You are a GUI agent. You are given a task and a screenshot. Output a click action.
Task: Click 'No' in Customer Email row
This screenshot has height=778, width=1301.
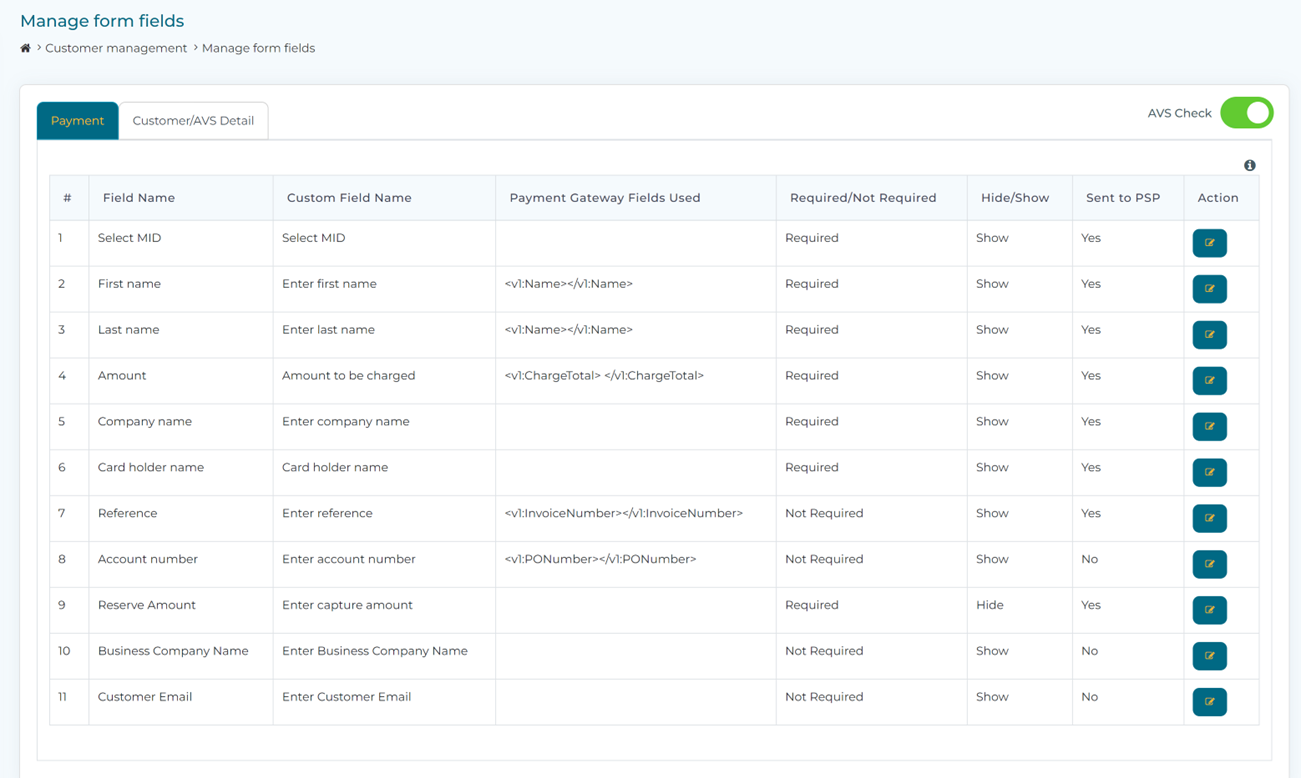click(x=1089, y=698)
